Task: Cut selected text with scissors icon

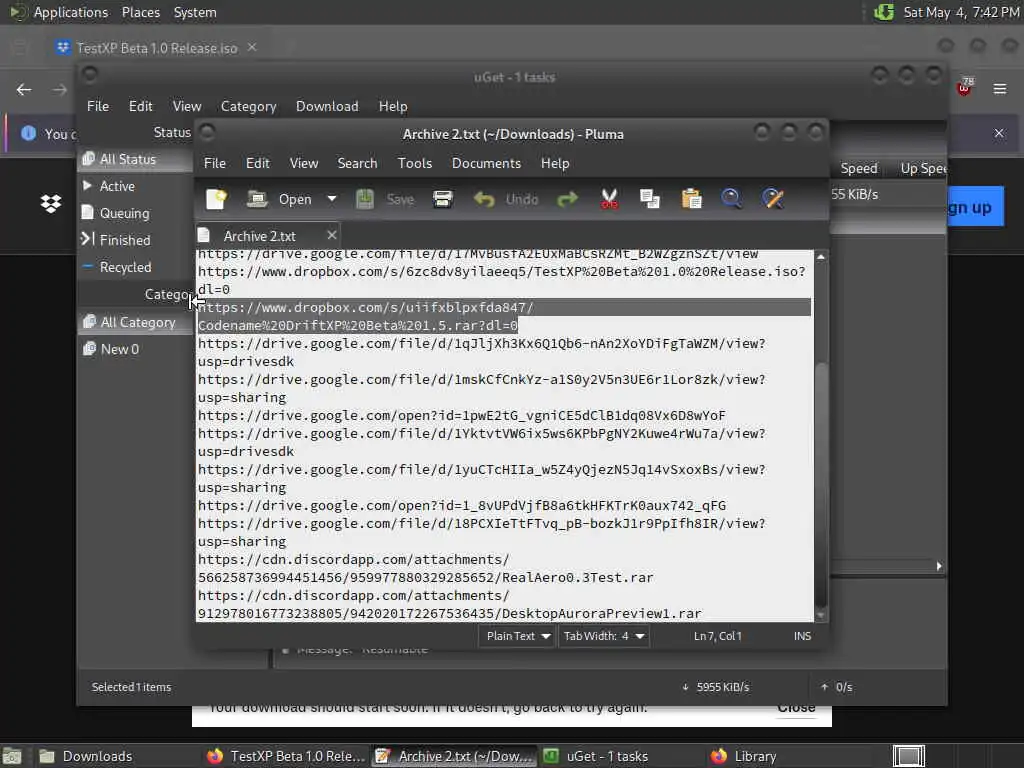Action: point(609,199)
